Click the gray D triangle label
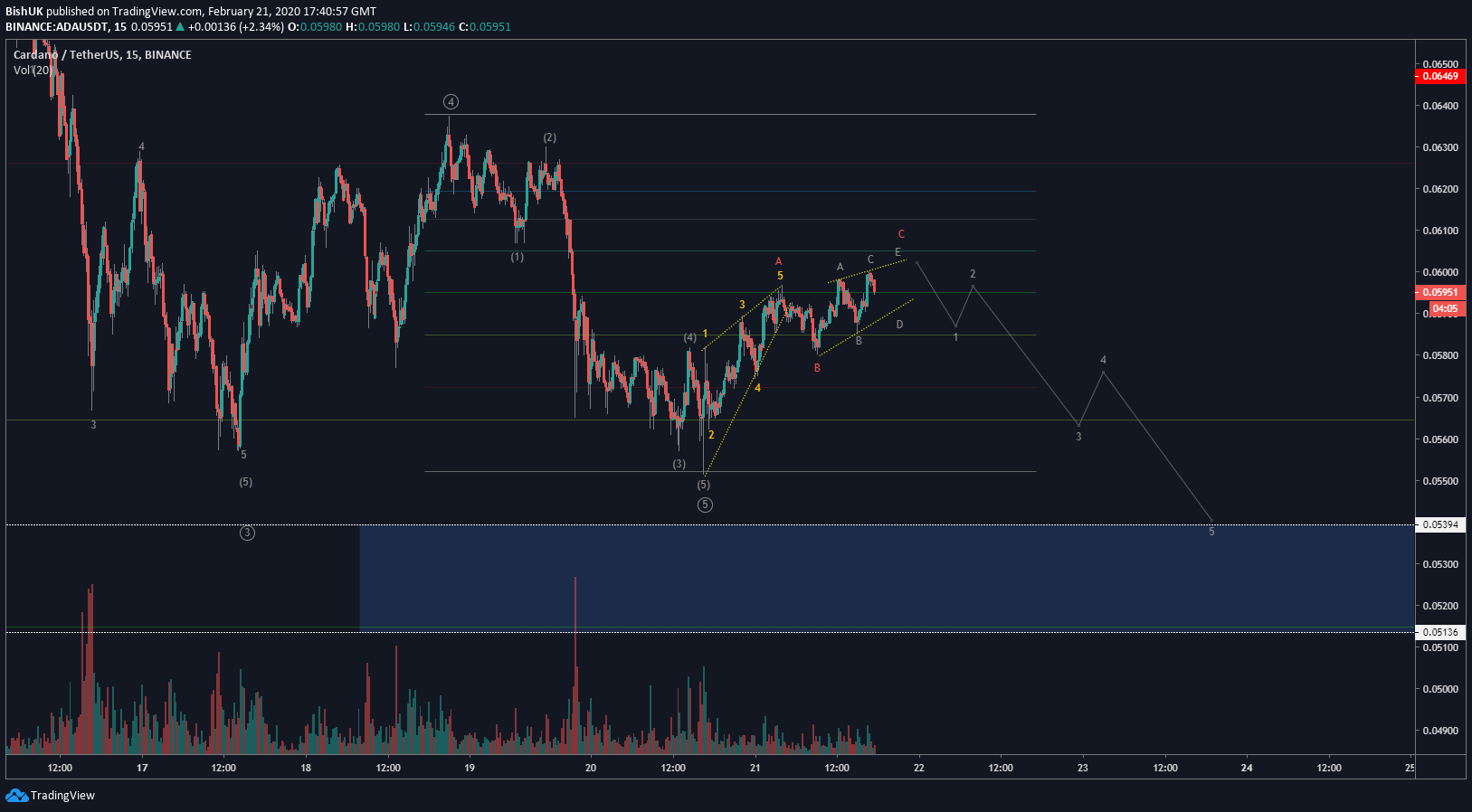 [899, 325]
